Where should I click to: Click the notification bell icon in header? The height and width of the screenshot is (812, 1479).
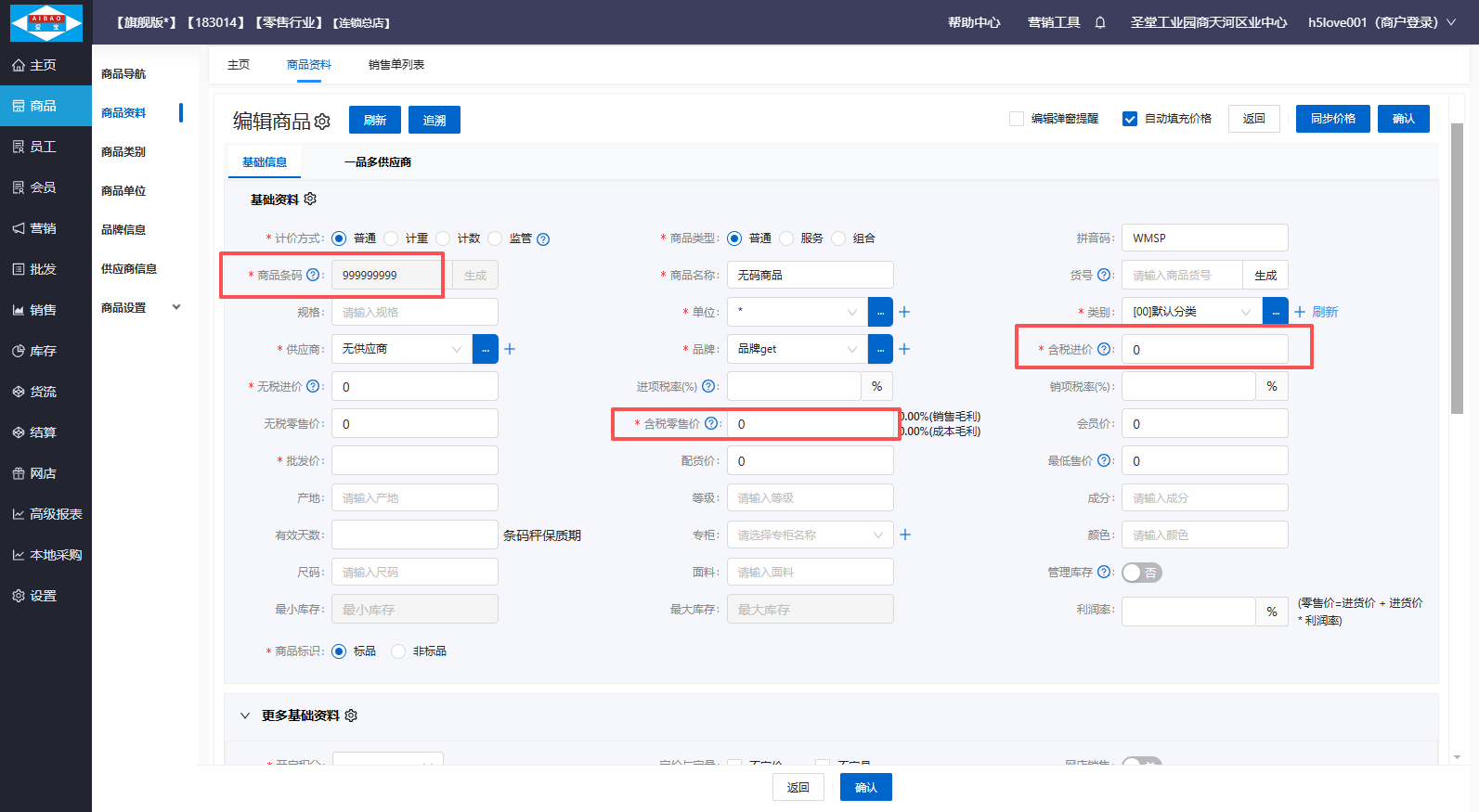(x=1100, y=22)
